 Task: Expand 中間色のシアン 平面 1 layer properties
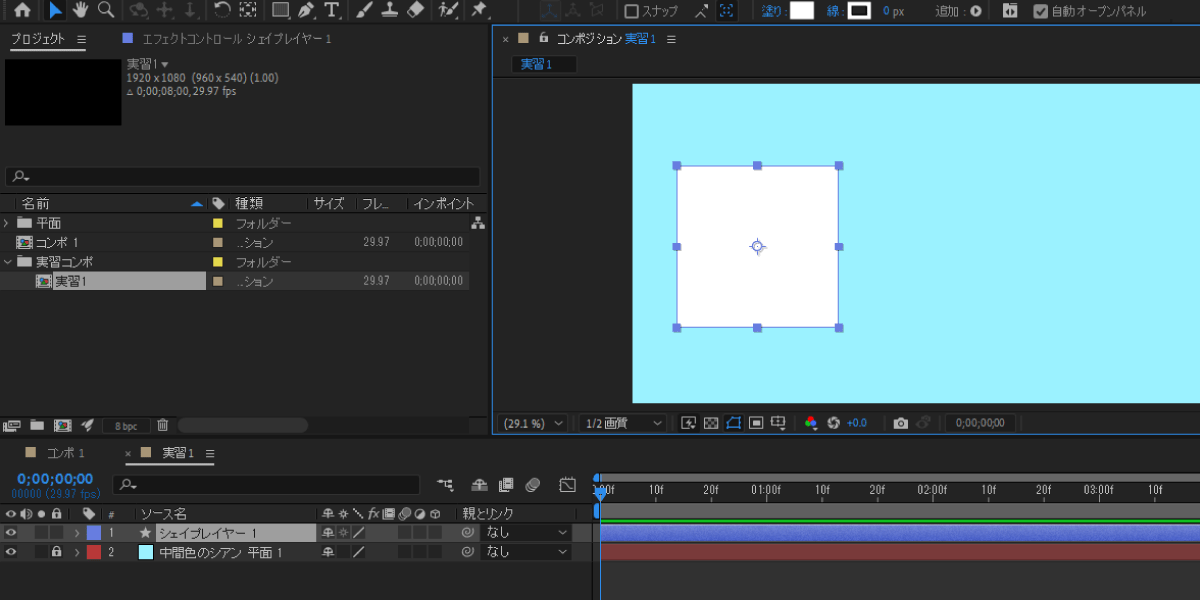77,552
